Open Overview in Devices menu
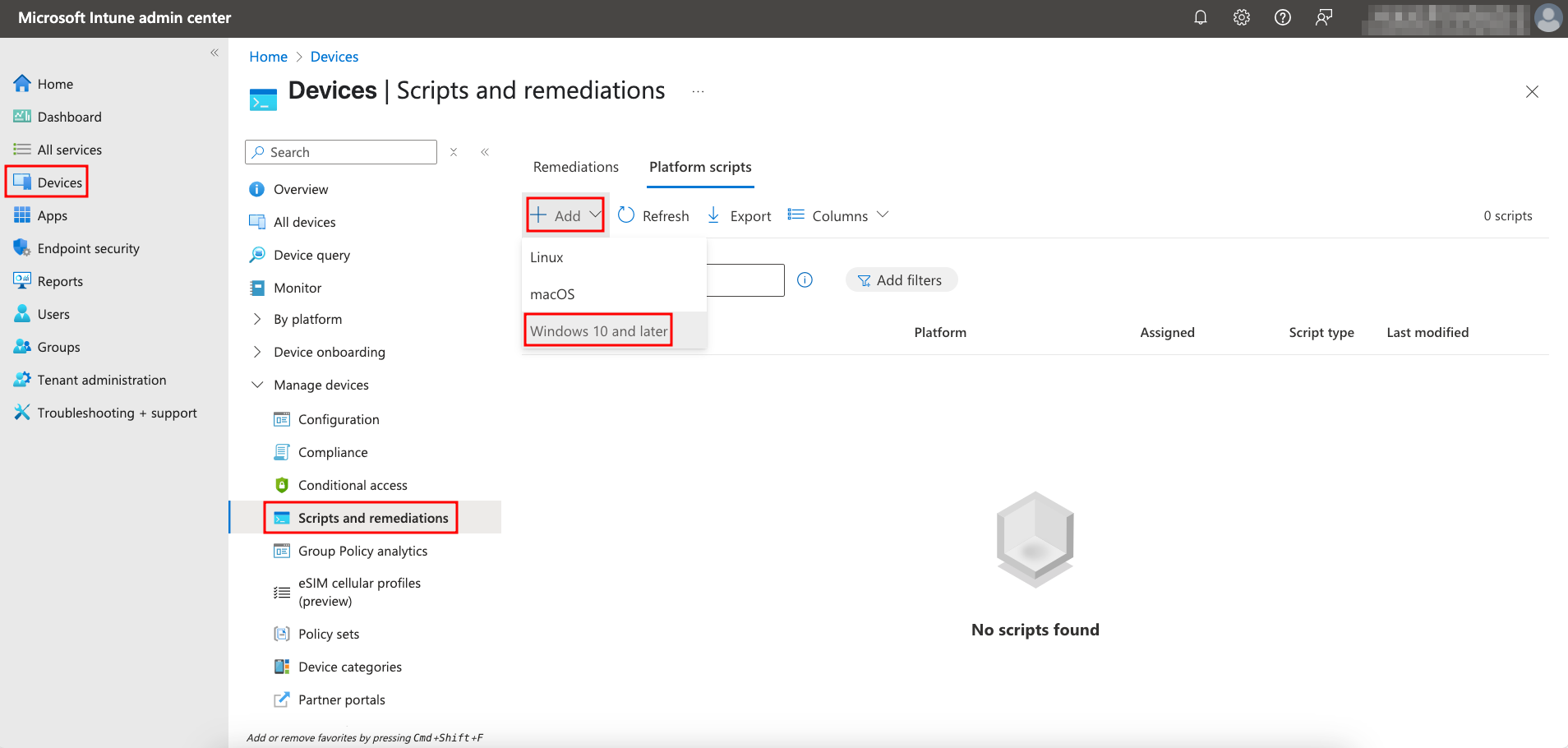Screen dimensions: 1568x748 point(288,189)
